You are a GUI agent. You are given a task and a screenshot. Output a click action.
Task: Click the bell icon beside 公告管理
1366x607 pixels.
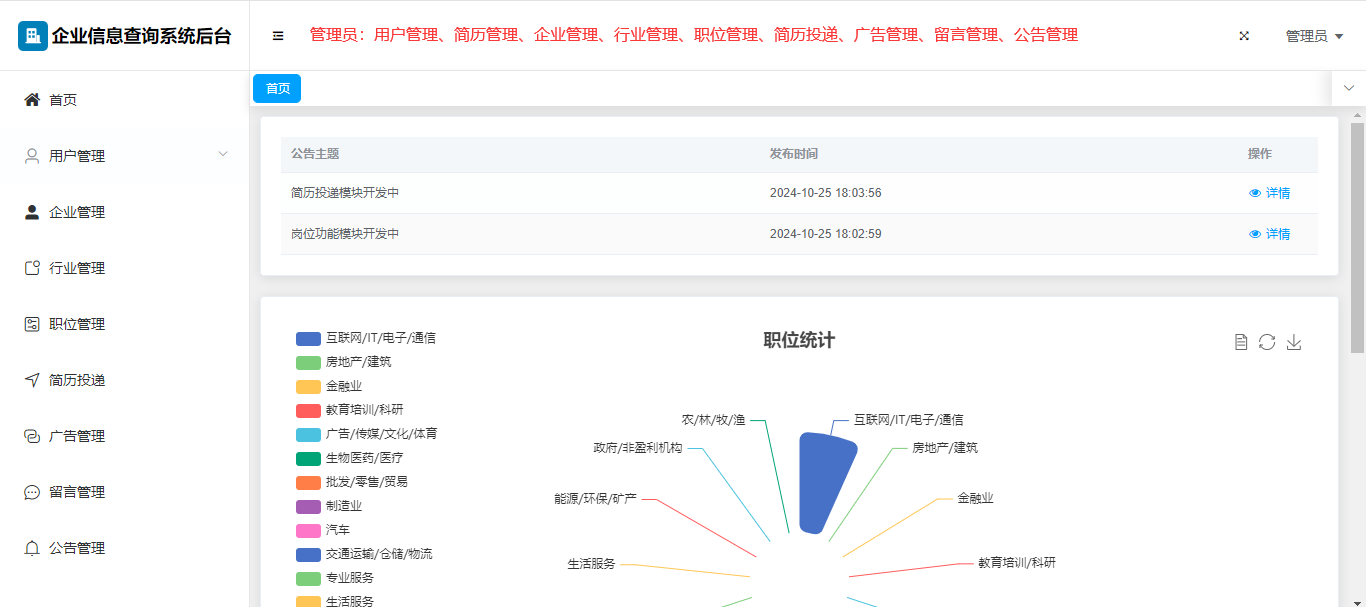point(32,548)
